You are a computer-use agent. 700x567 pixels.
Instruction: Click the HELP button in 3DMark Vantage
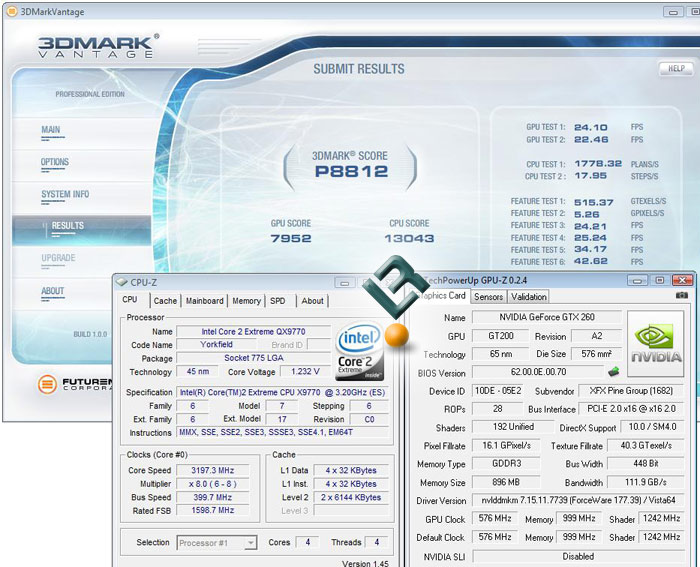pos(676,68)
